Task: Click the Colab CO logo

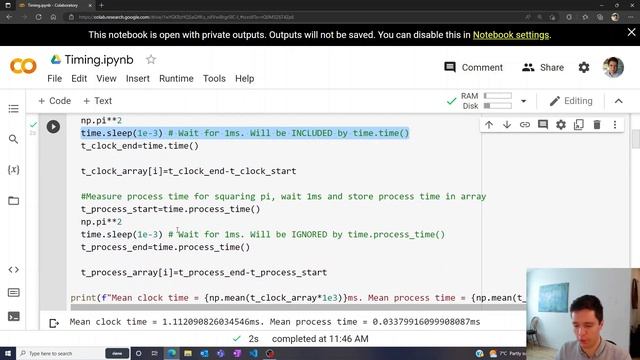Action: (23, 66)
